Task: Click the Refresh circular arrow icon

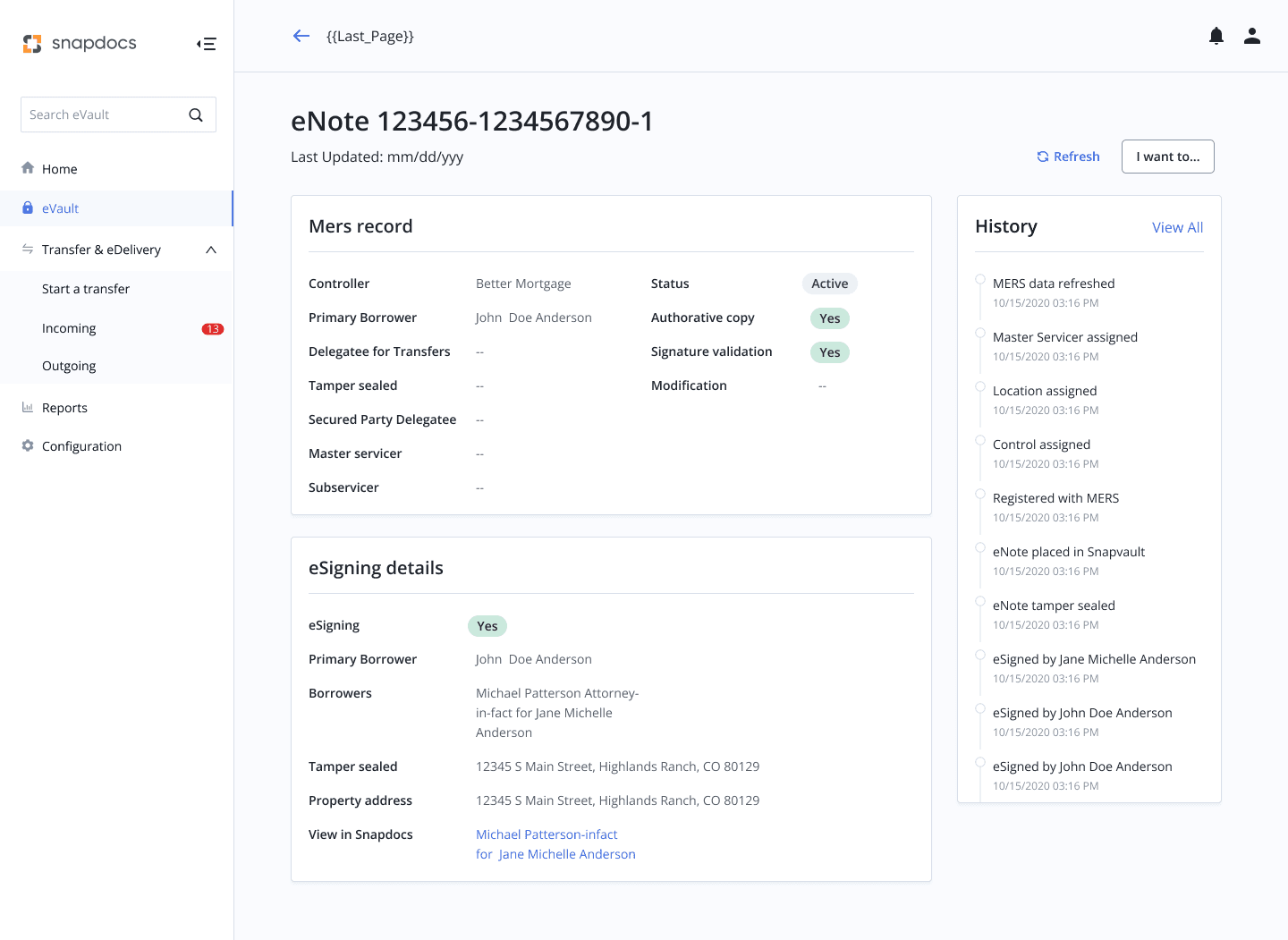Action: [1043, 157]
